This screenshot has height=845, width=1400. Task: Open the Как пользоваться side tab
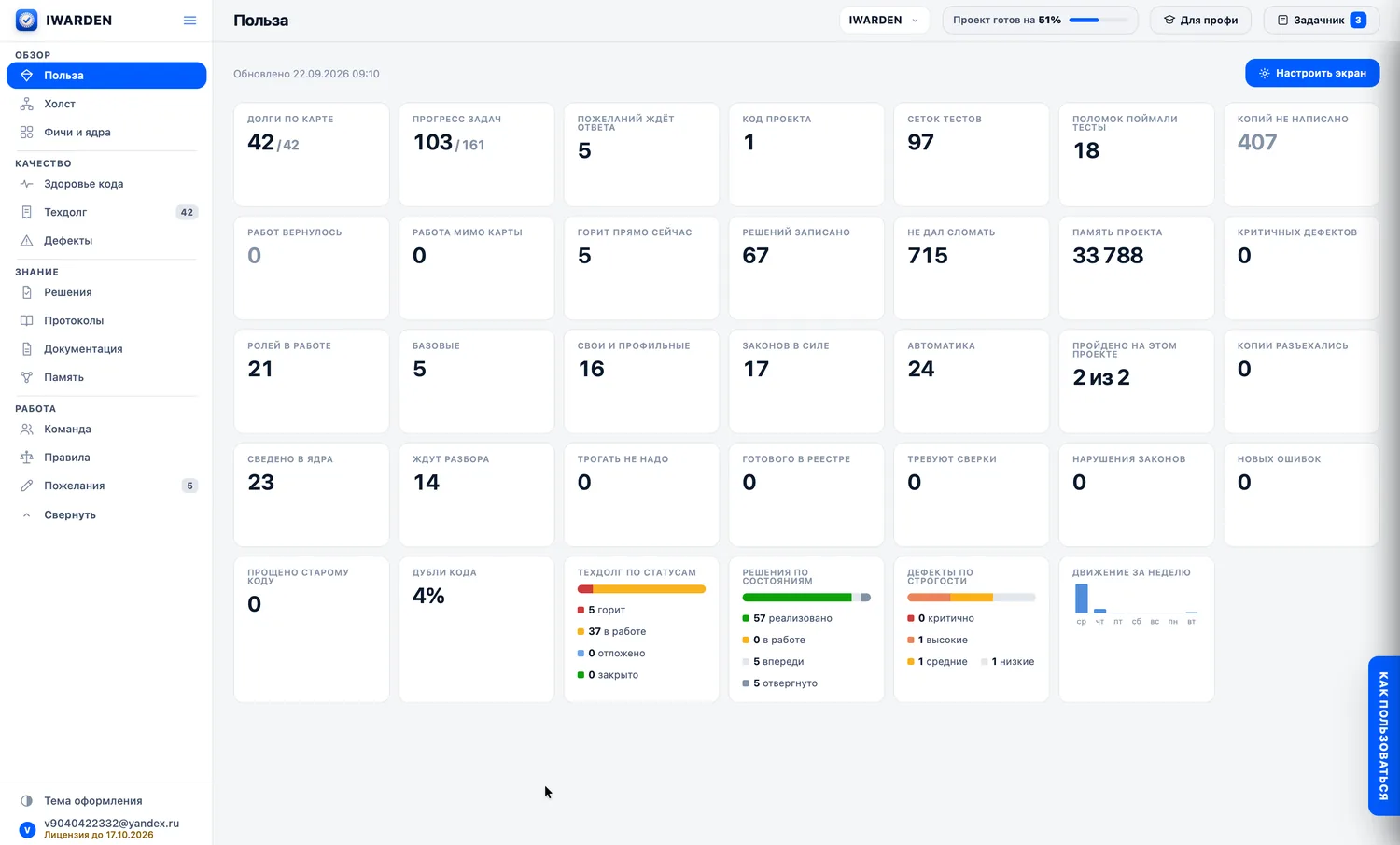[1383, 736]
